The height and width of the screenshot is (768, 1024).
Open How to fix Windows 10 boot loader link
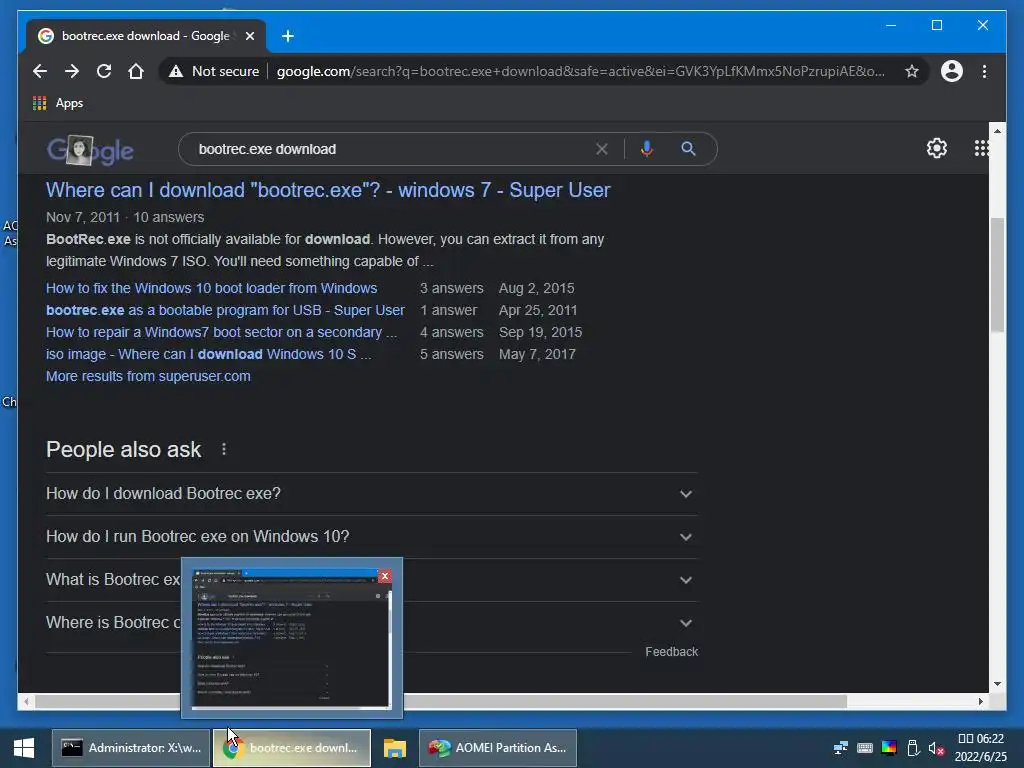(x=212, y=288)
